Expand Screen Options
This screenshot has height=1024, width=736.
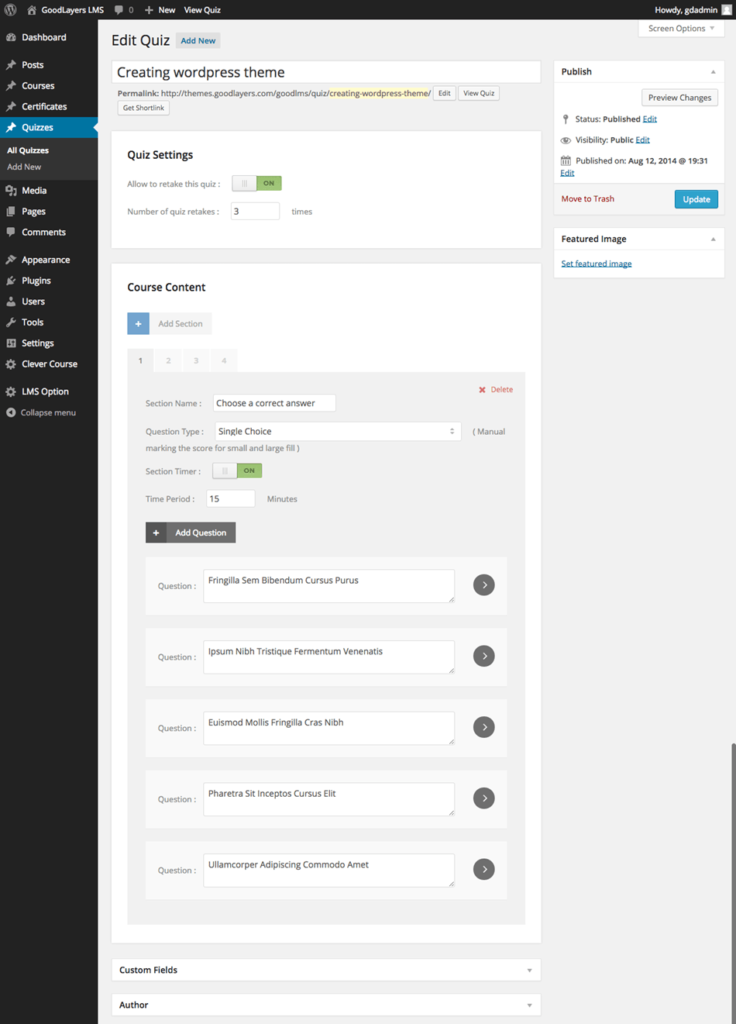click(x=681, y=28)
